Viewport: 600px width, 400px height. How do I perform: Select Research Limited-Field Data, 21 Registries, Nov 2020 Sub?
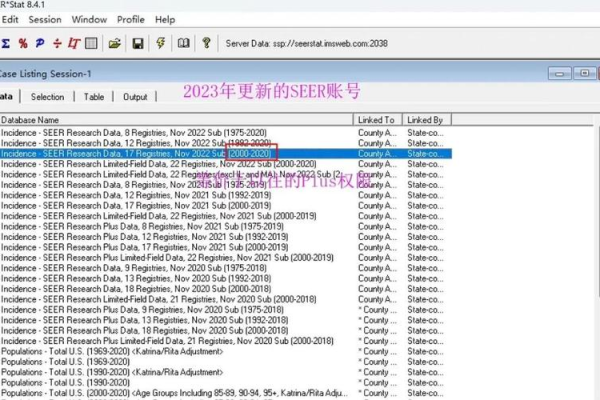click(226, 299)
